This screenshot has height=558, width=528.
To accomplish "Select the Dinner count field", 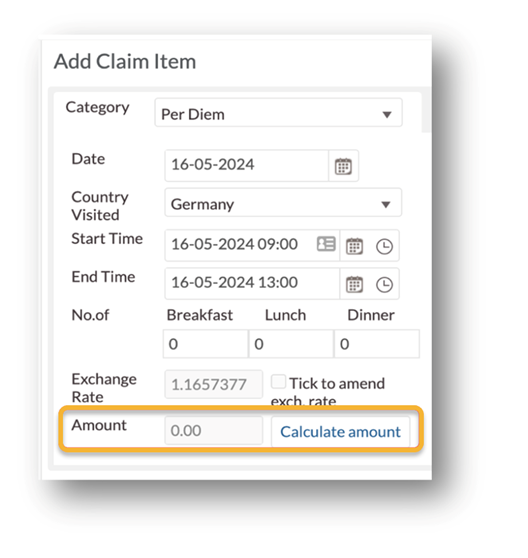I will (x=377, y=344).
